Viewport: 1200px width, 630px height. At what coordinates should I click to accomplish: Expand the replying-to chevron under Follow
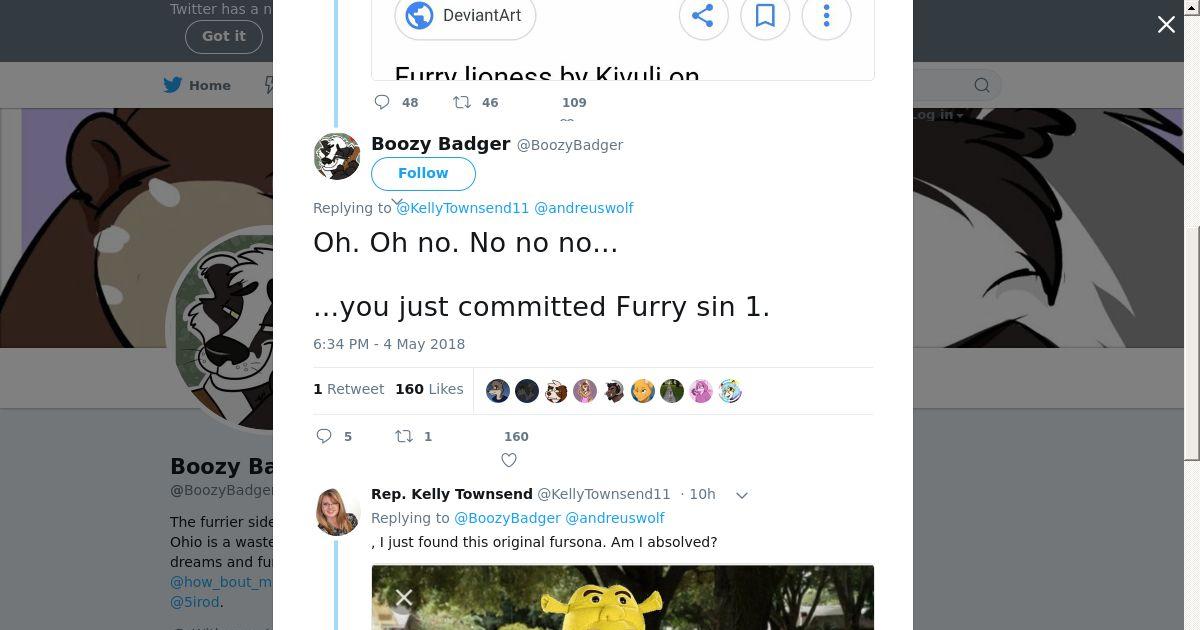tap(397, 203)
